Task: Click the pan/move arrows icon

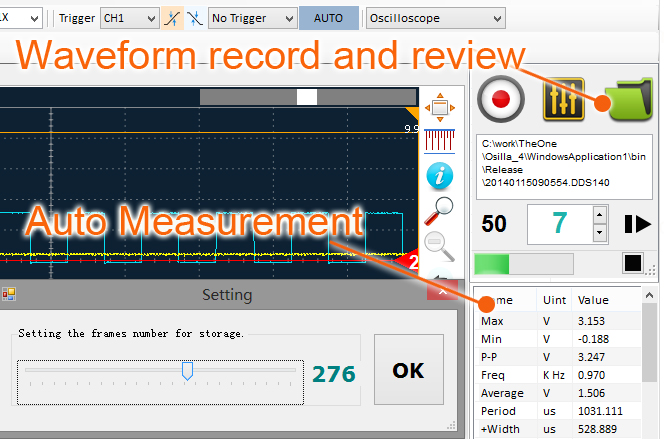Action: [439, 106]
